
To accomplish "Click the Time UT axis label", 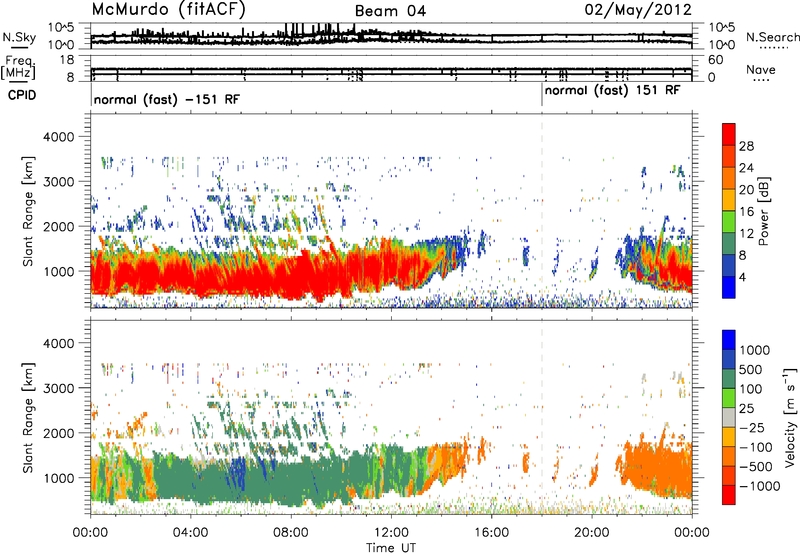I will pyautogui.click(x=390, y=548).
